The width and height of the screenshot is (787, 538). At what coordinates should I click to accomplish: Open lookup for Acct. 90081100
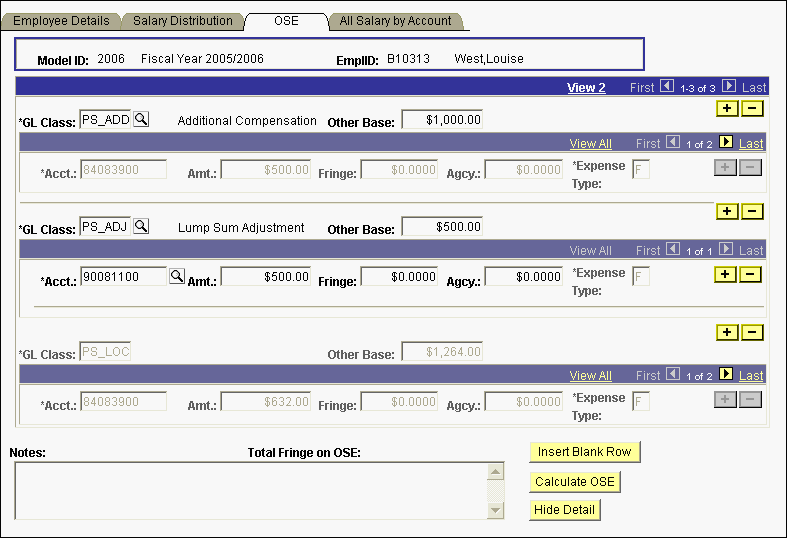pos(177,276)
